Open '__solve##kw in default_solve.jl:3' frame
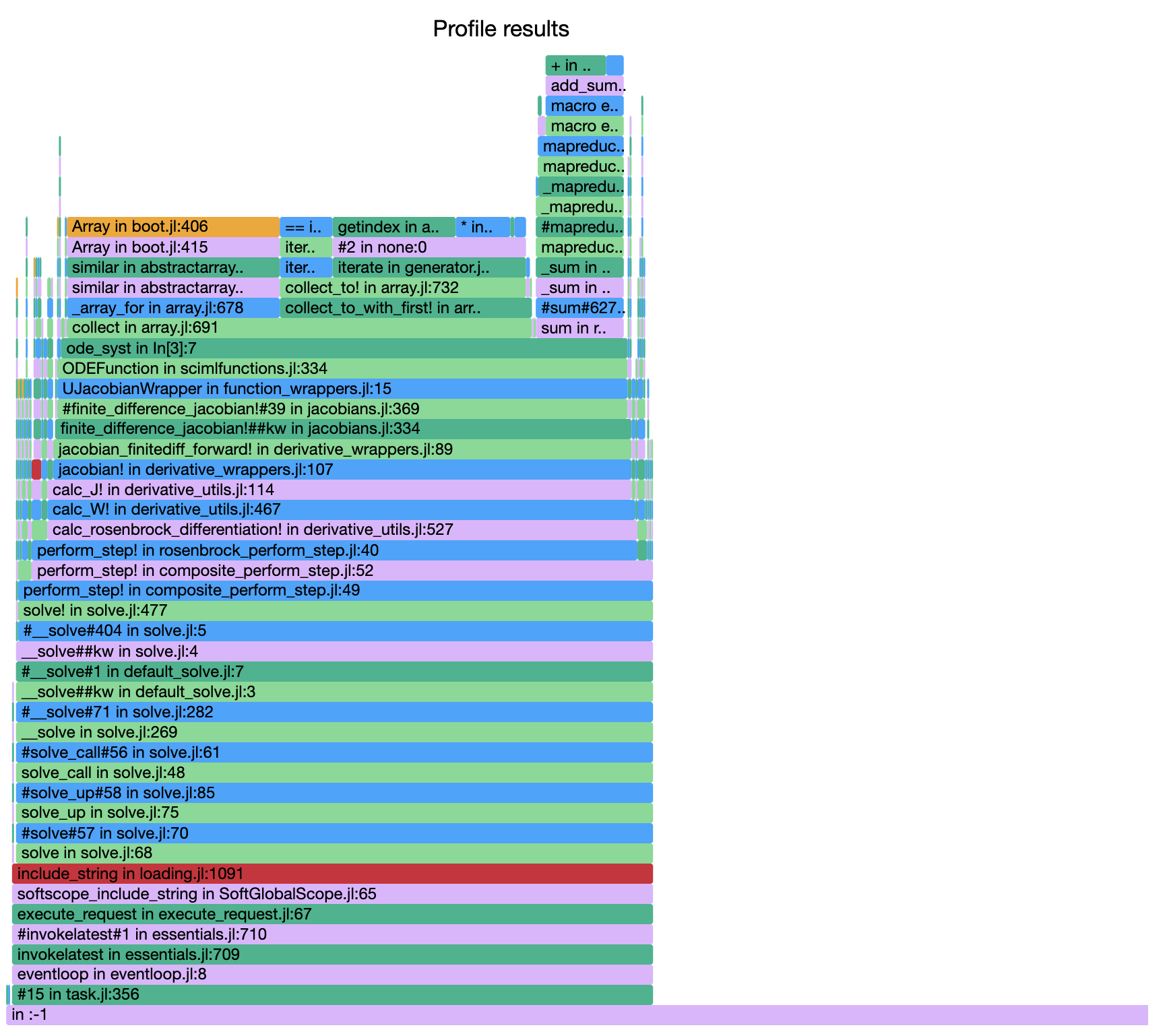The image size is (1167, 1036). coord(334,692)
